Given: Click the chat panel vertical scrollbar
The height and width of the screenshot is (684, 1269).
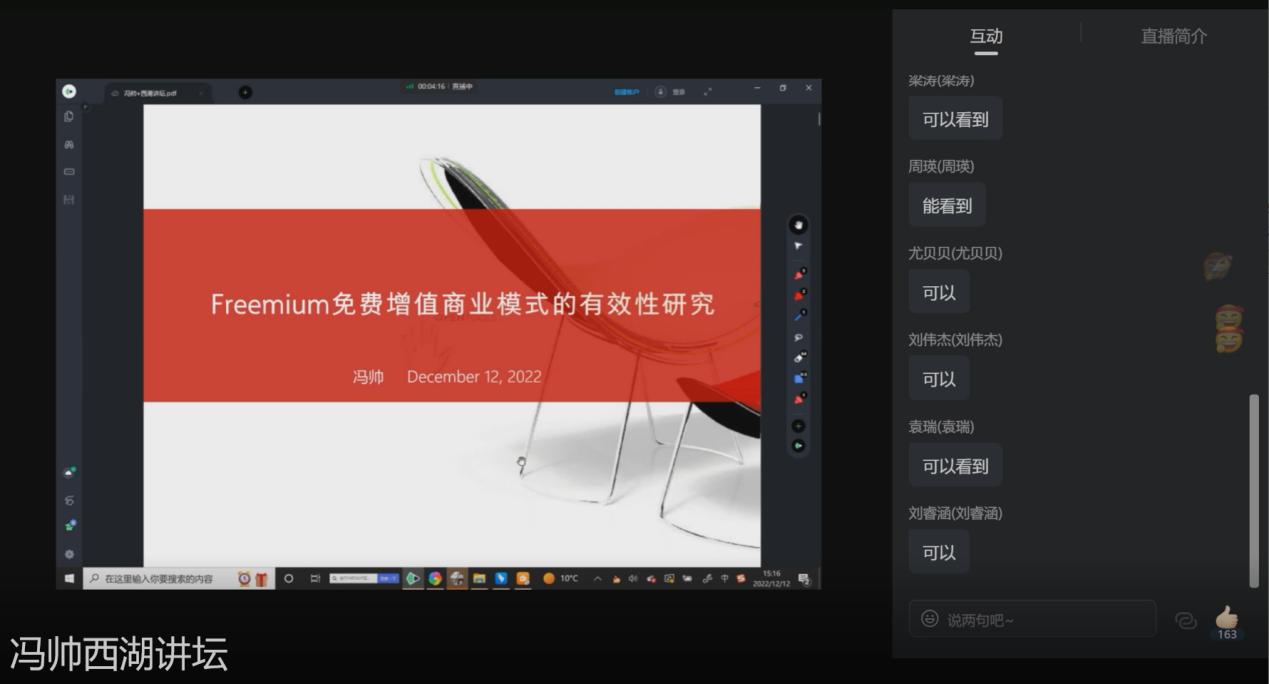Looking at the screenshot, I should (x=1254, y=490).
